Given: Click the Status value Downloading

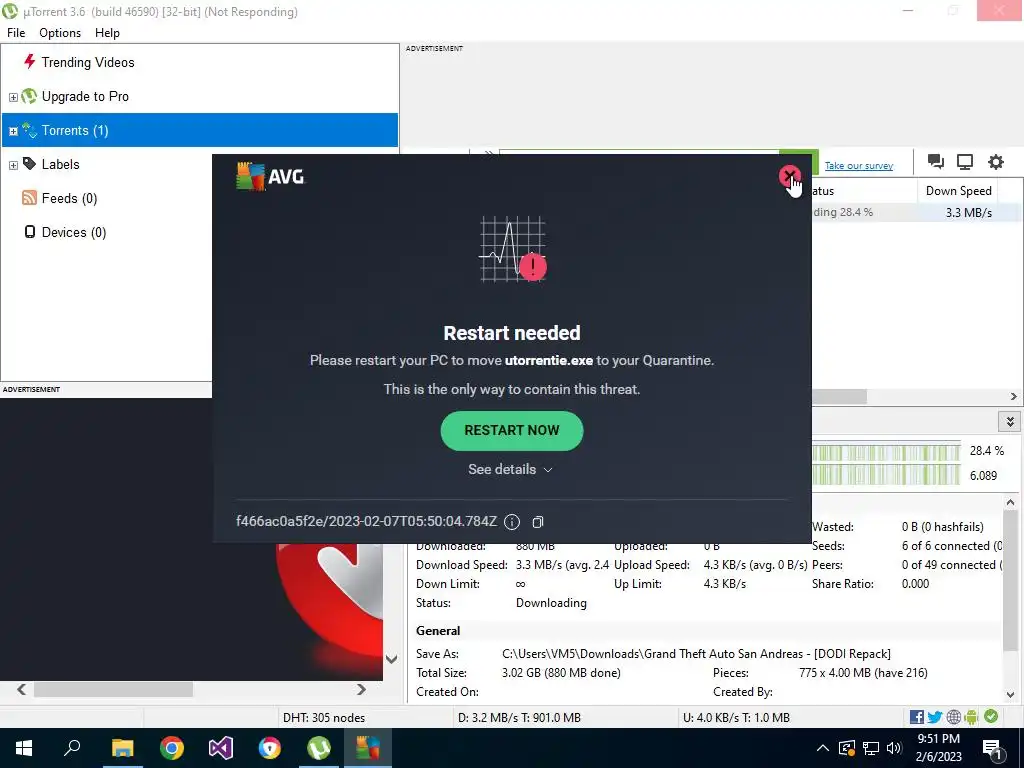Looking at the screenshot, I should [x=551, y=603].
